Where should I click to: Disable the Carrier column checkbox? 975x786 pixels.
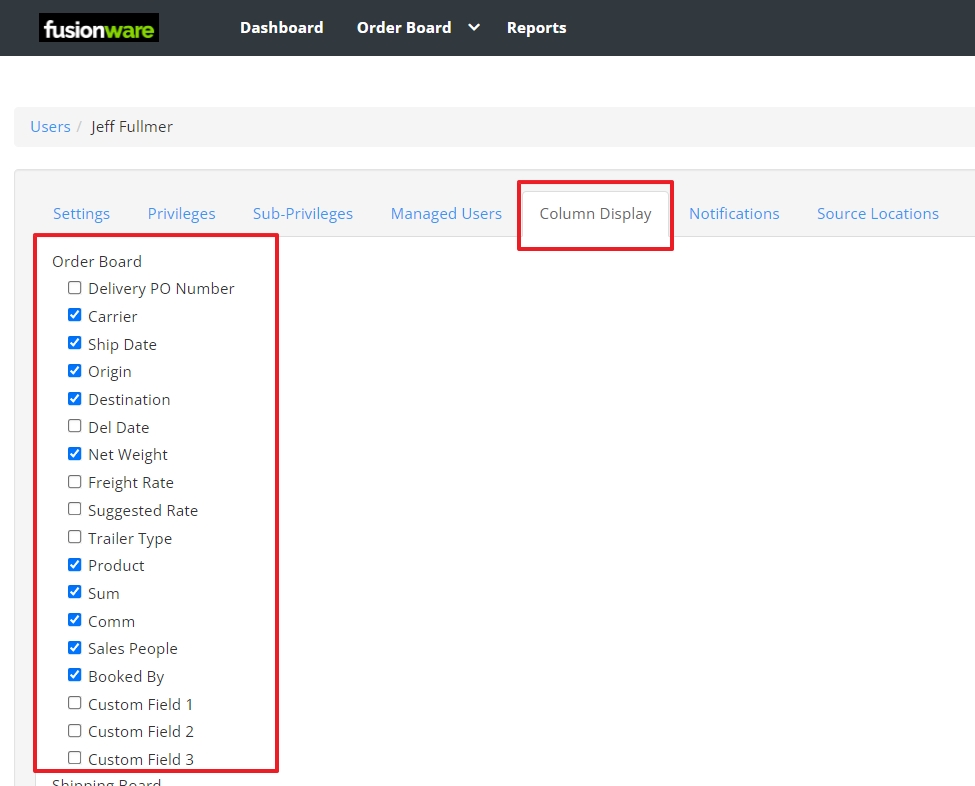pos(74,314)
